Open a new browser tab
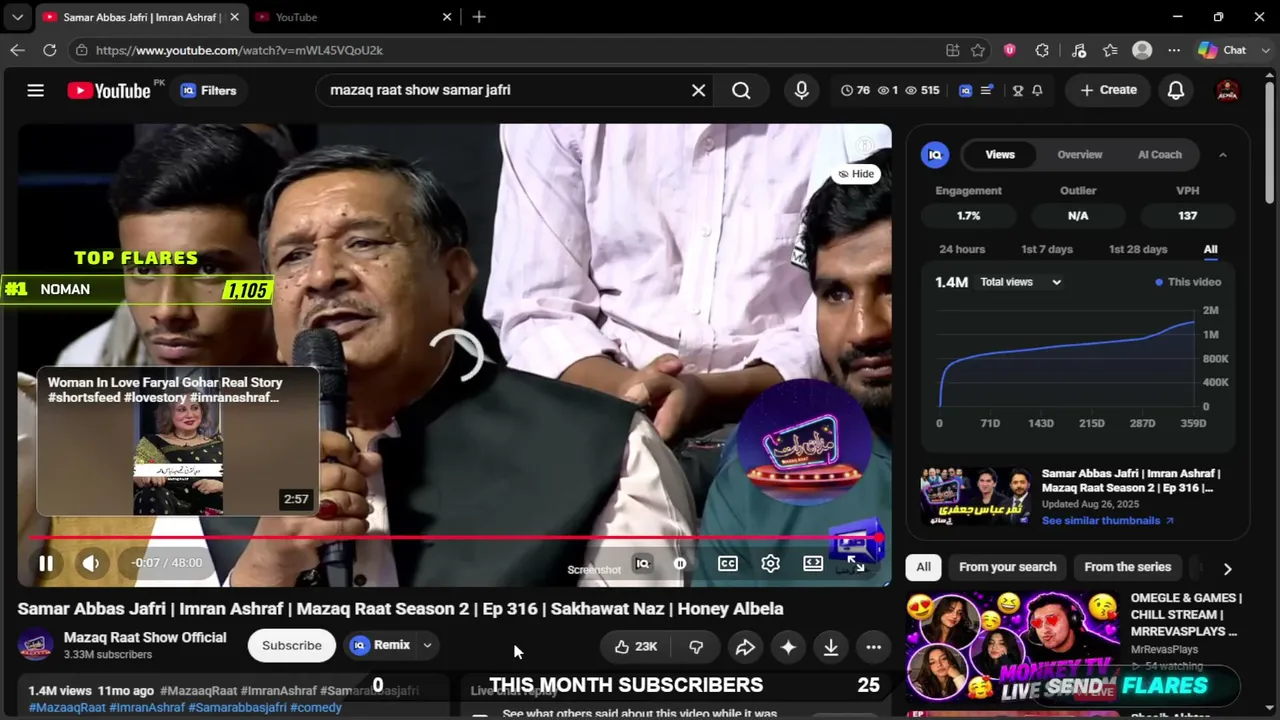 [x=479, y=17]
